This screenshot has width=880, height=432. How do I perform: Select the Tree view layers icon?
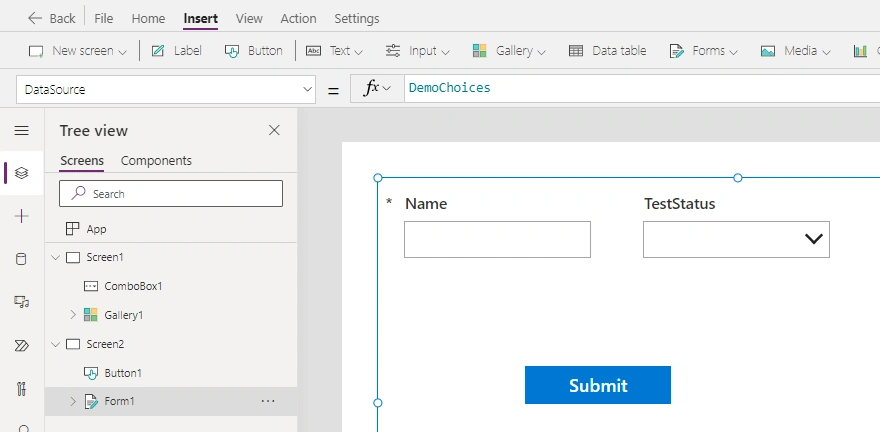(21, 173)
